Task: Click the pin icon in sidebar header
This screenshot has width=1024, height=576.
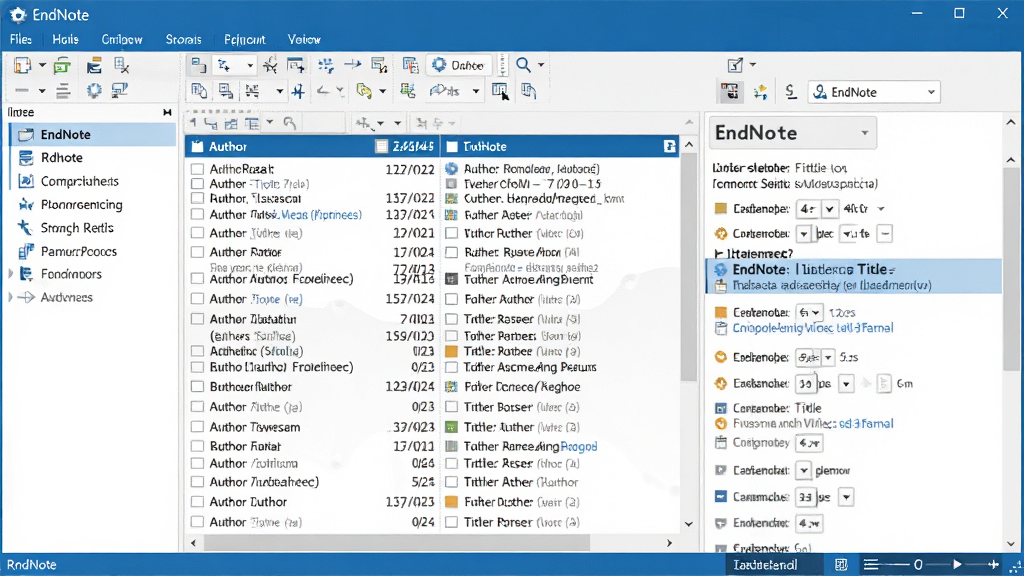Action: (x=167, y=112)
